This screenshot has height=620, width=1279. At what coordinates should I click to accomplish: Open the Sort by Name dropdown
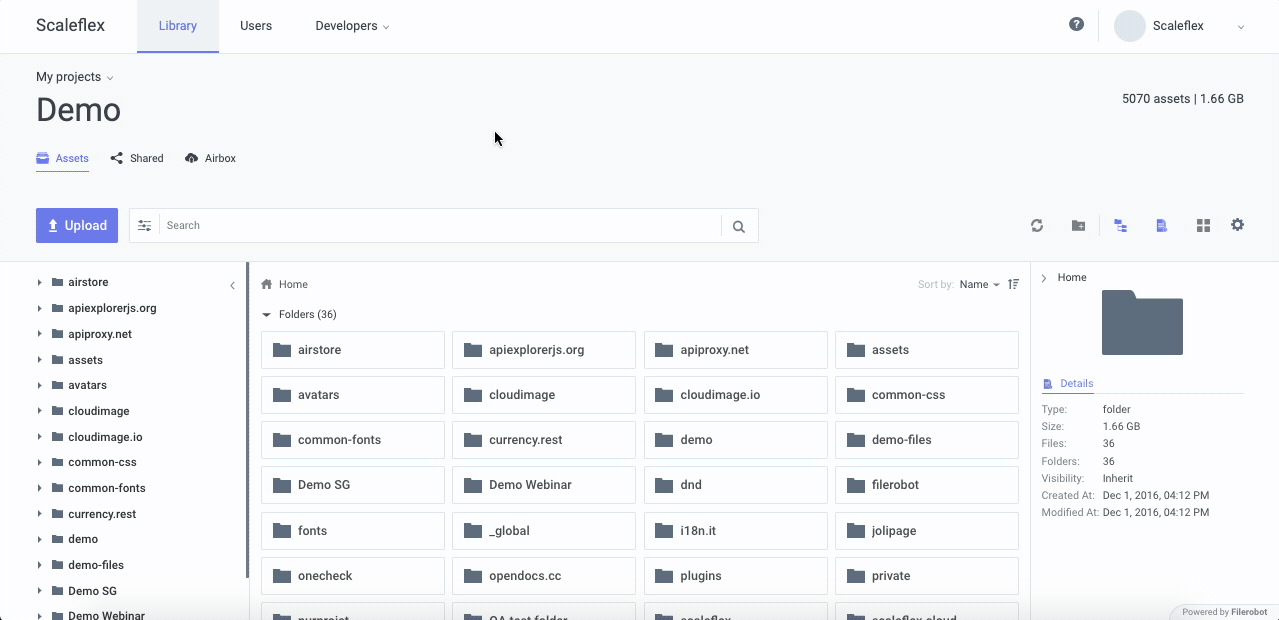[980, 284]
